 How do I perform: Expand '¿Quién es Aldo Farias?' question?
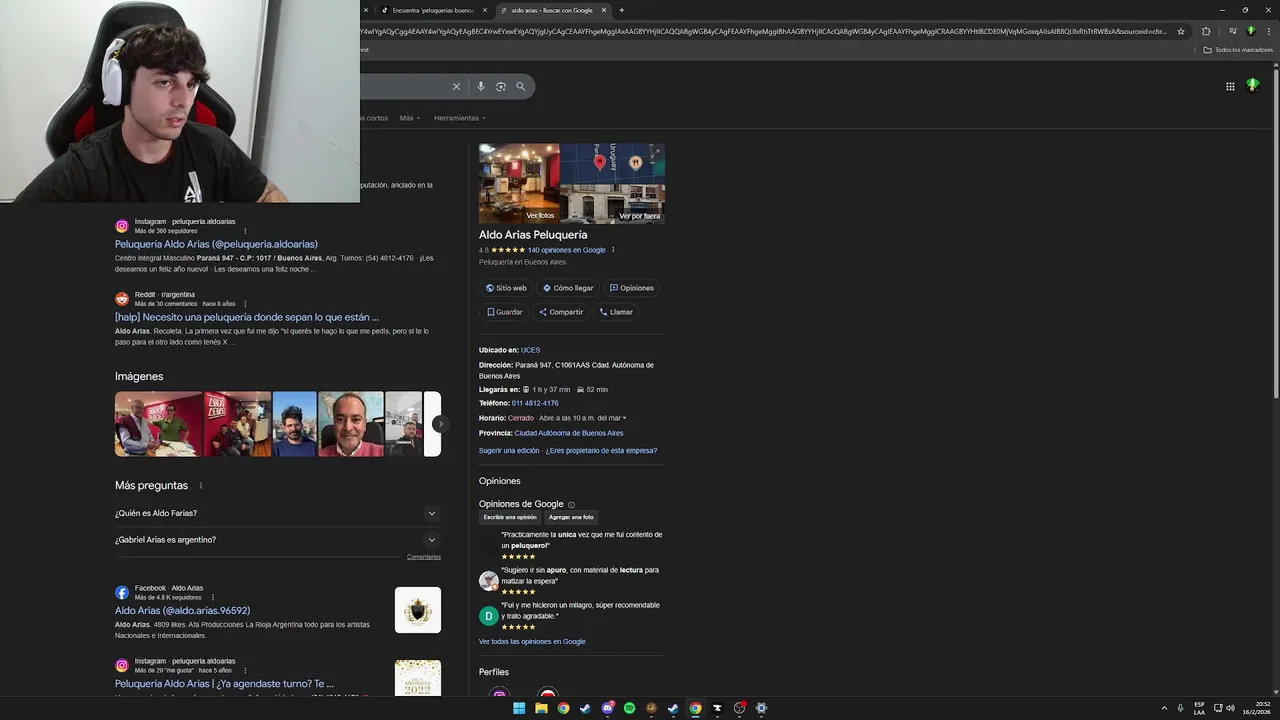tap(277, 513)
